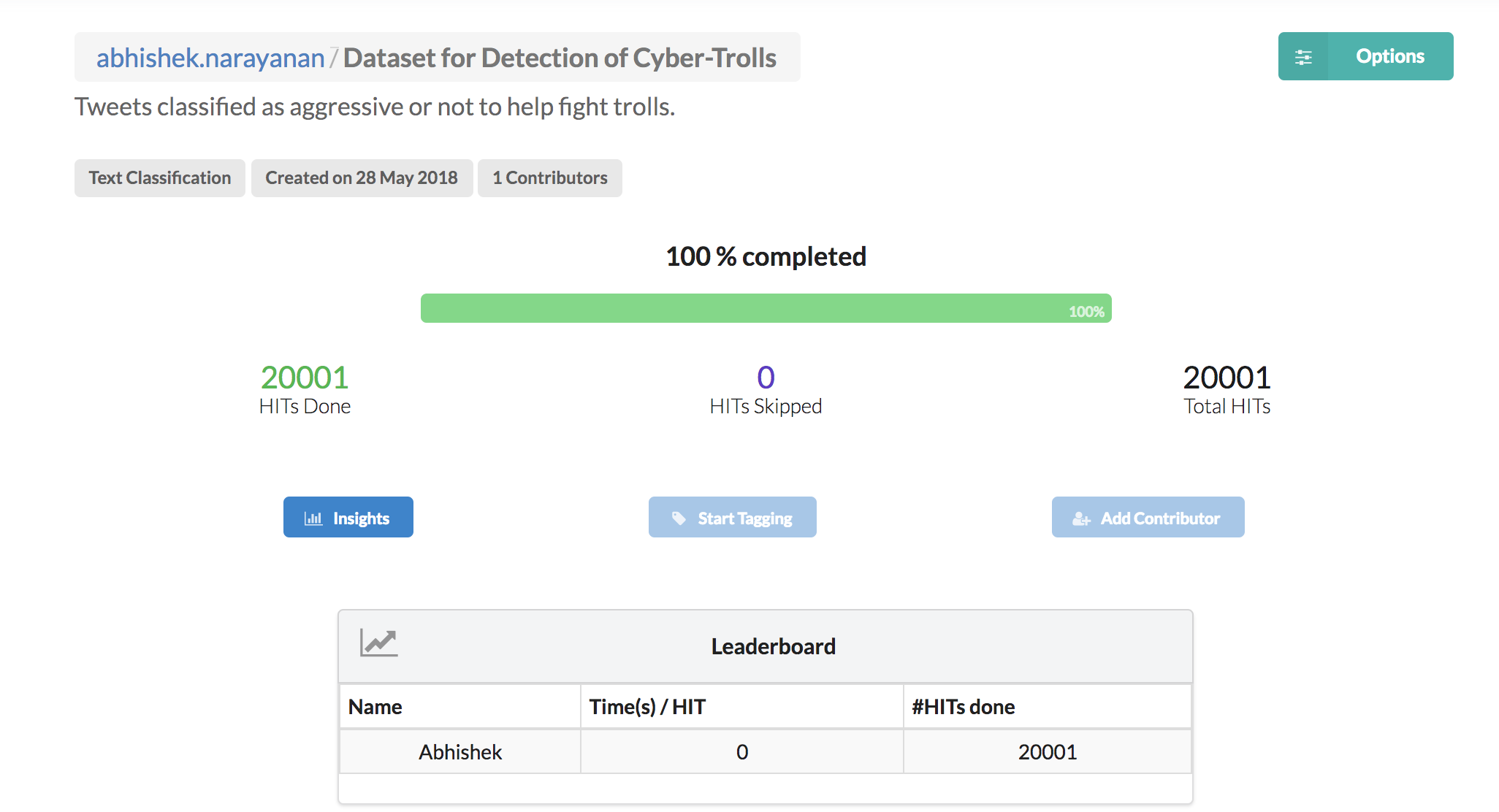Open abhishek.narayanan user profile link
This screenshot has height=812, width=1499.
[x=210, y=58]
